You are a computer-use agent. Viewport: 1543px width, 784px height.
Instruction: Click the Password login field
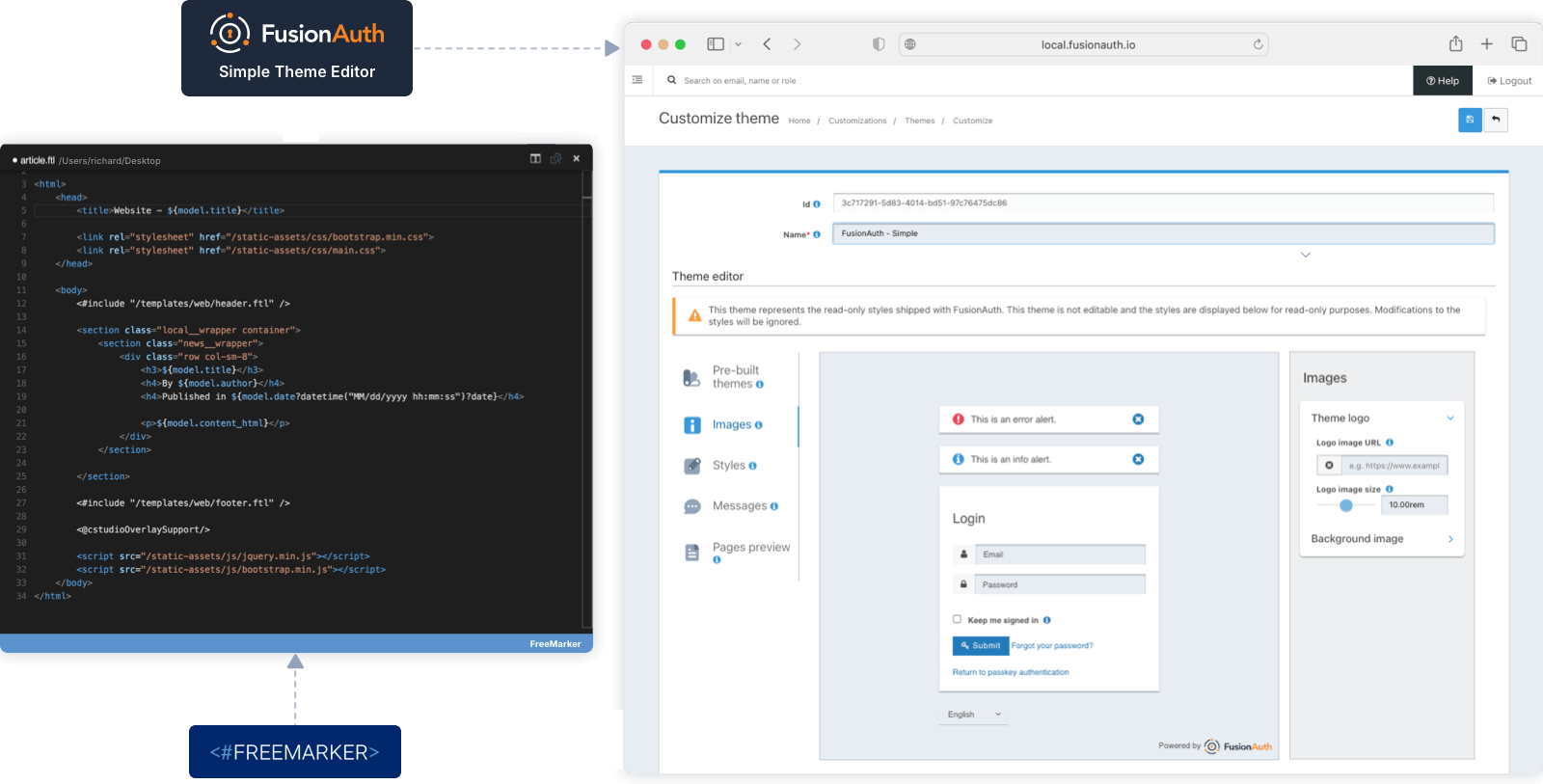[x=1060, y=584]
